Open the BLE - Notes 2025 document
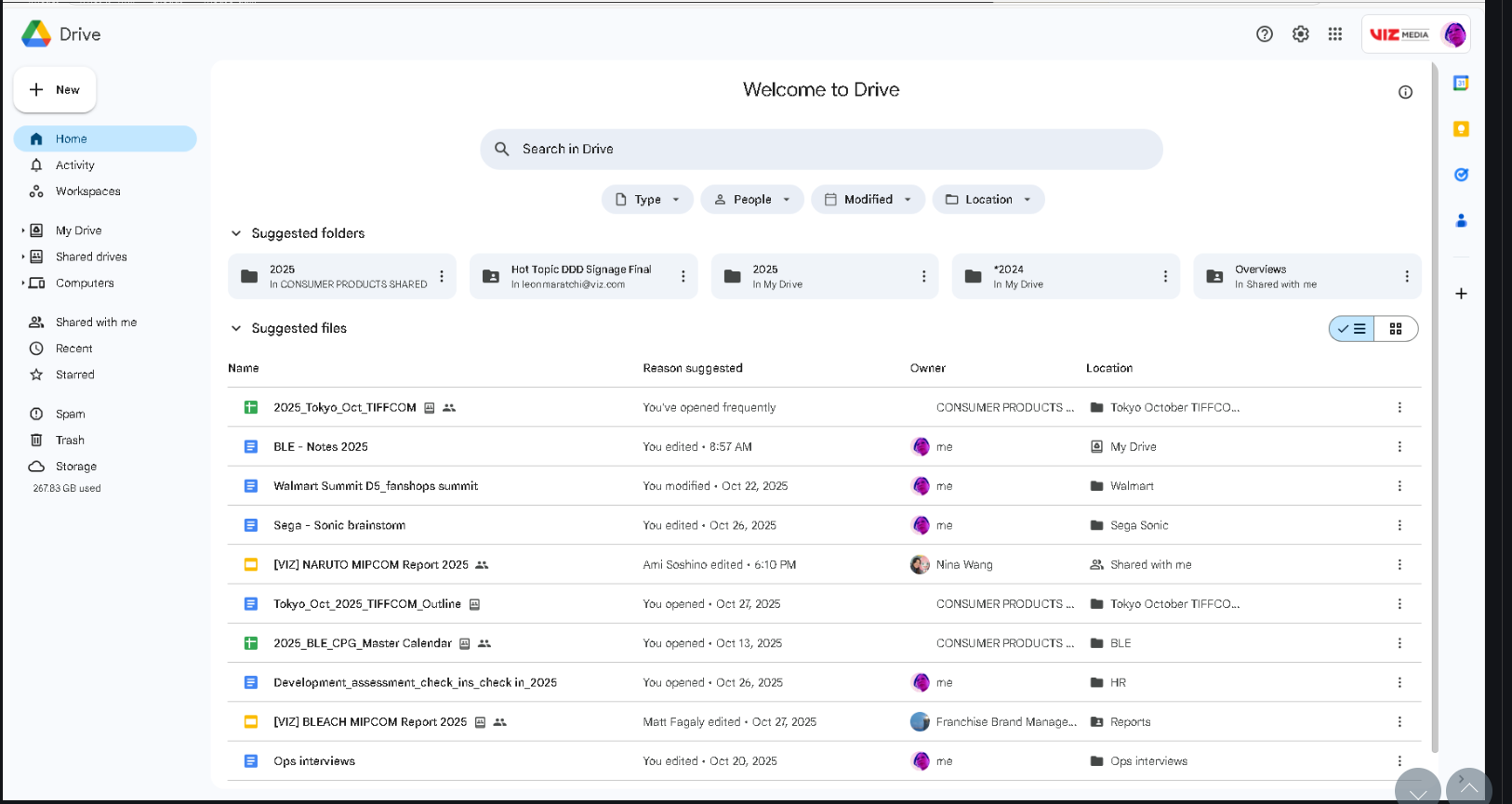Image resolution: width=1512 pixels, height=804 pixels. tap(320, 447)
